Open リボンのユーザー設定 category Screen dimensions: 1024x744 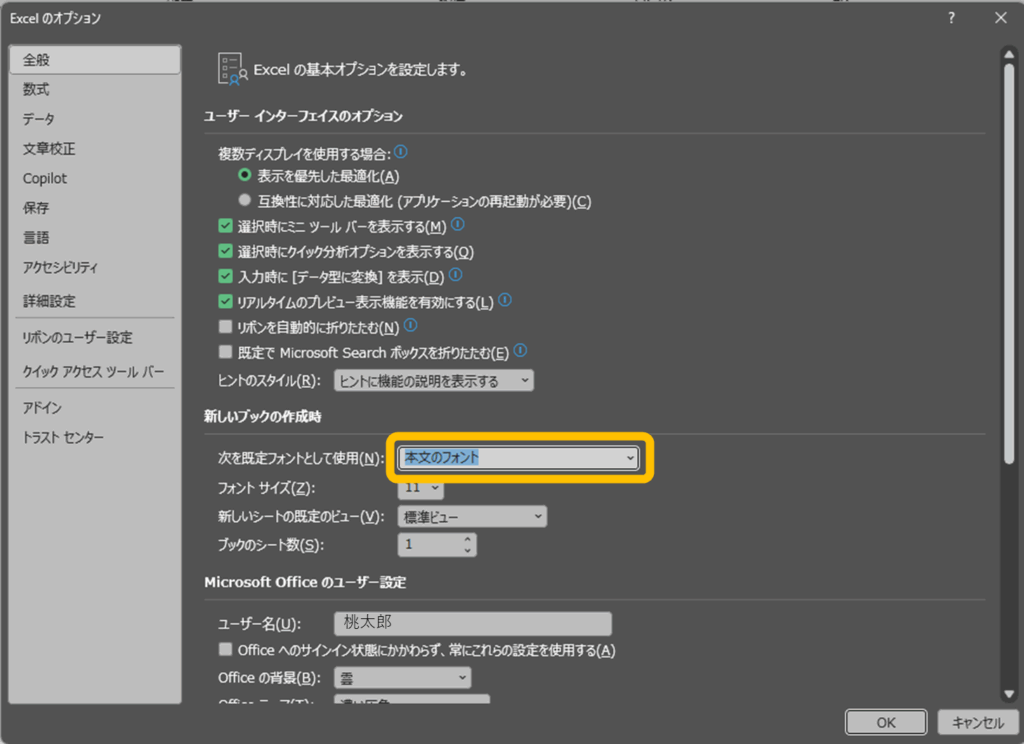(x=95, y=337)
